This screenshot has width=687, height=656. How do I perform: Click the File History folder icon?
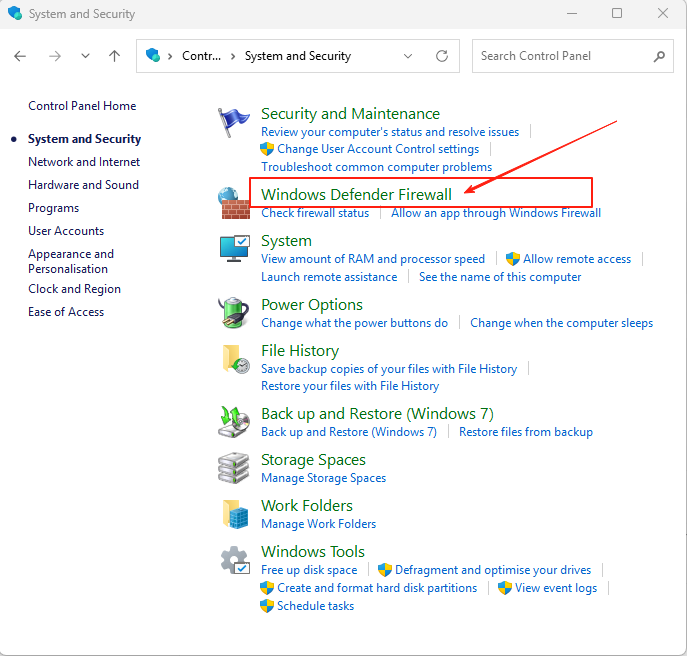point(236,359)
